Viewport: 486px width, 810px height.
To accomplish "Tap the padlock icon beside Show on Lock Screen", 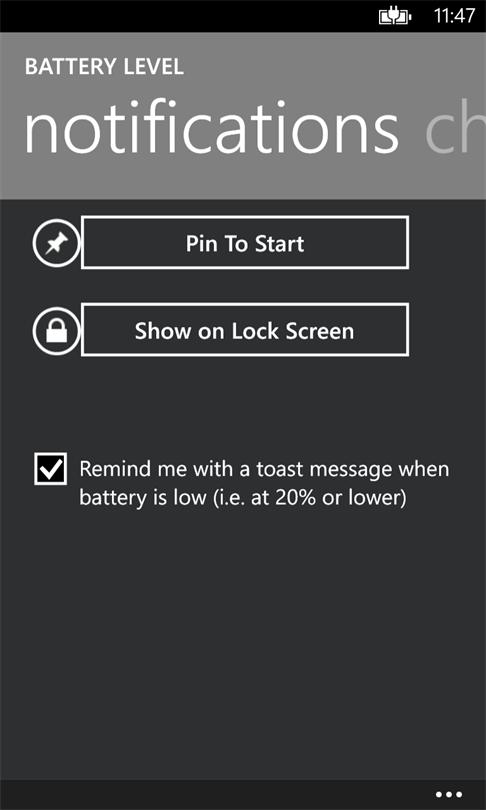I will coord(56,330).
